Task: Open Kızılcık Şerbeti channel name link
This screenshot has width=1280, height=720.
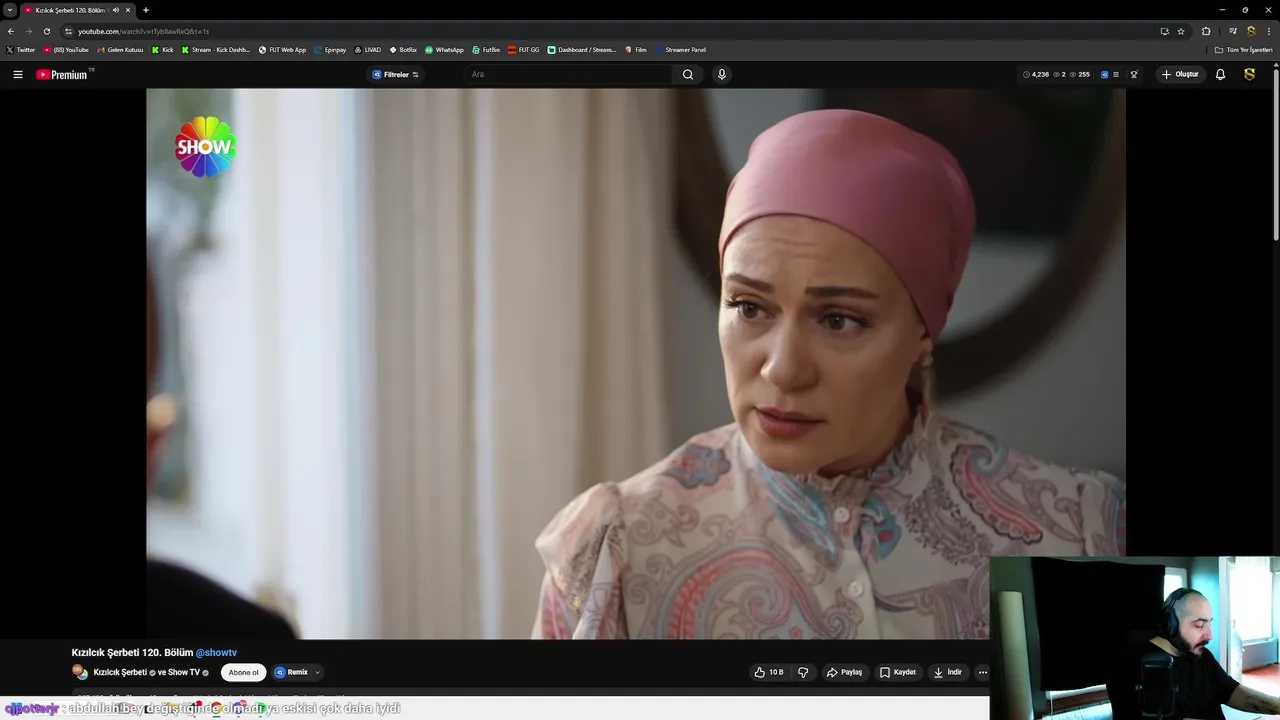Action: (120, 672)
